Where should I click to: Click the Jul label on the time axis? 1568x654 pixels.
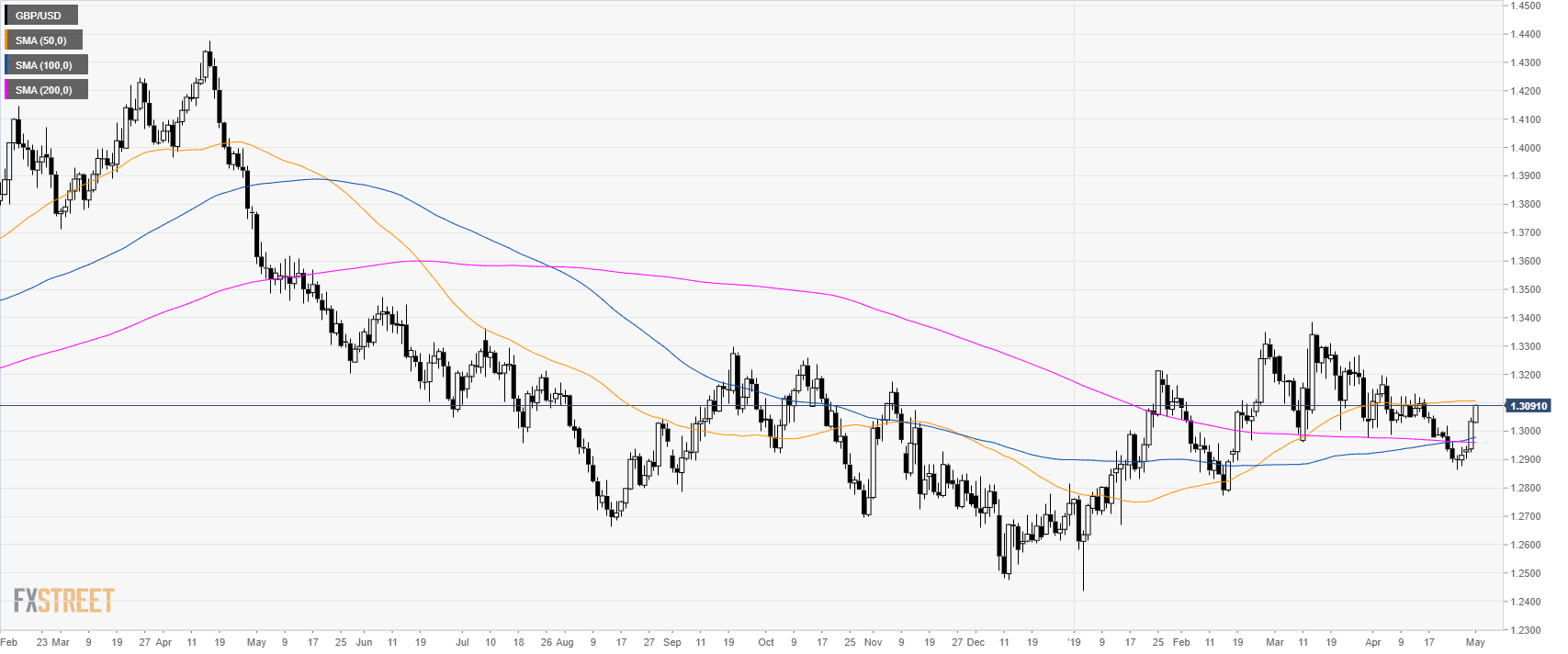462,643
